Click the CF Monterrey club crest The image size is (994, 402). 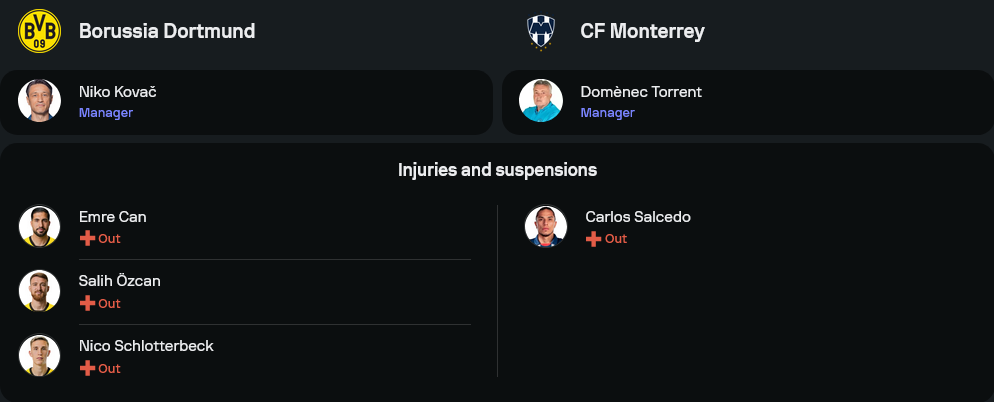(x=541, y=31)
